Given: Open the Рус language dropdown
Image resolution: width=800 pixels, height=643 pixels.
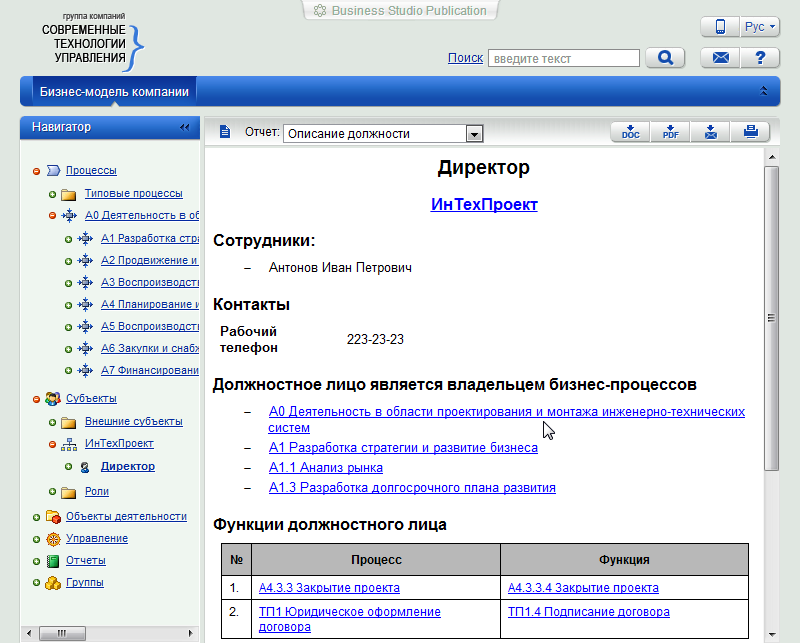Looking at the screenshot, I should (759, 27).
